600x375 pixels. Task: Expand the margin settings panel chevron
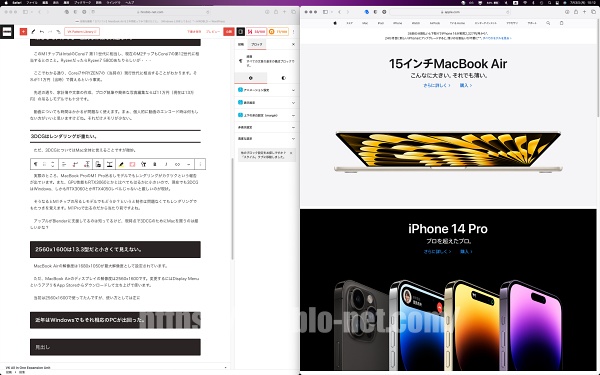click(293, 115)
